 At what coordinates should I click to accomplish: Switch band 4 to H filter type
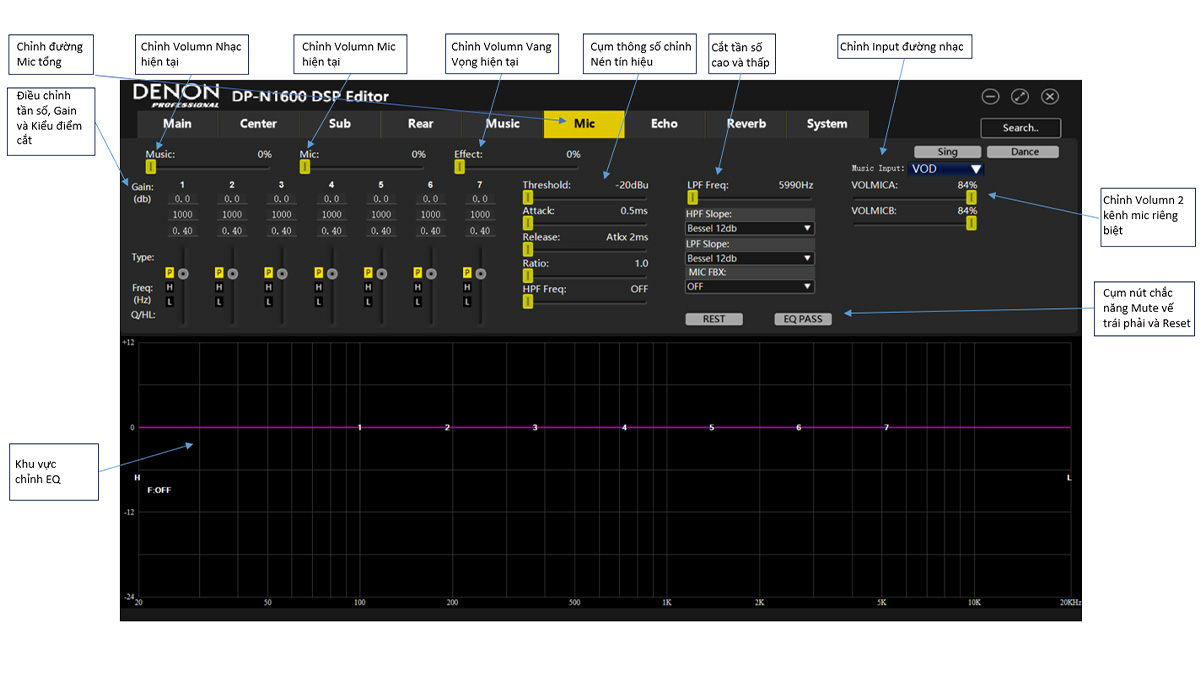coord(318,287)
